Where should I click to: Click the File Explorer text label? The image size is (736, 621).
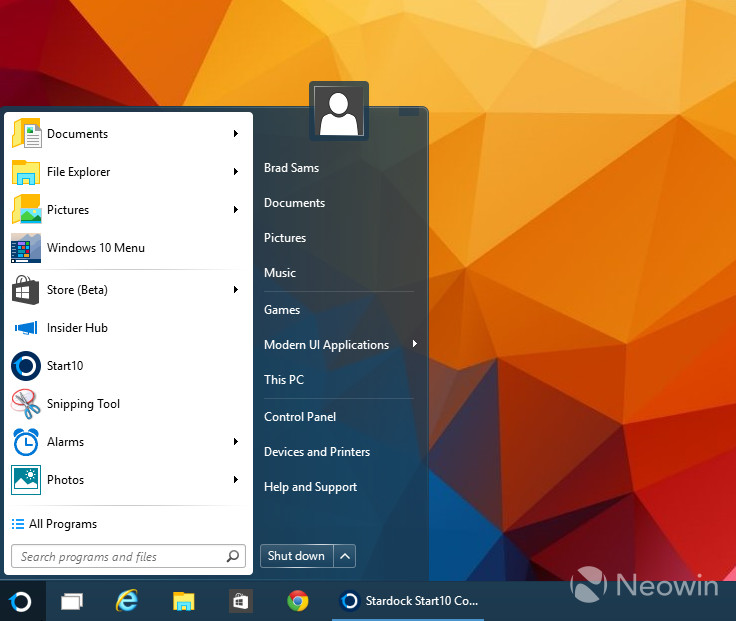(x=78, y=172)
